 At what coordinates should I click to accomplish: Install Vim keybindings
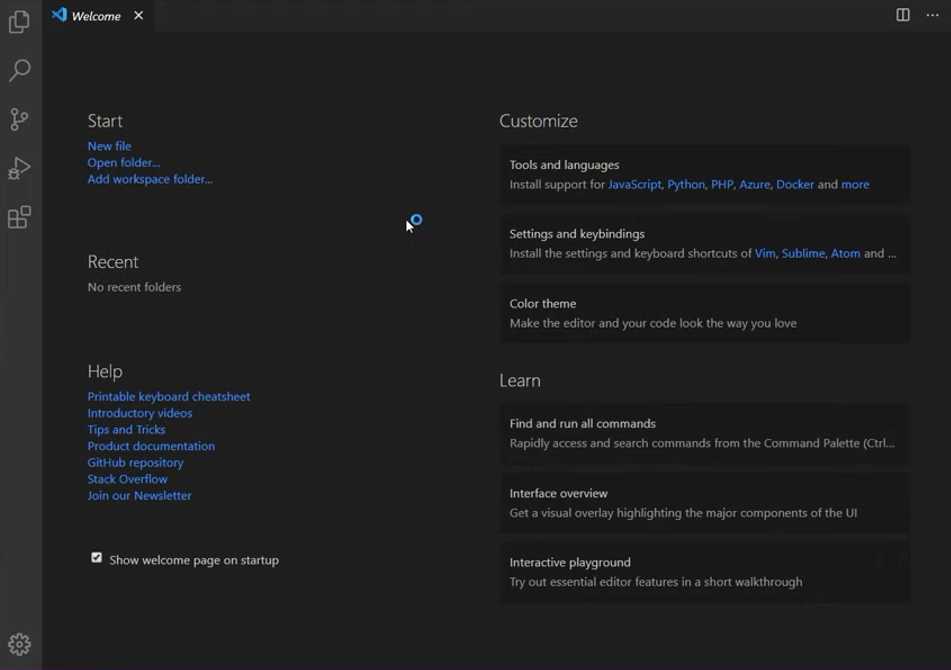point(765,253)
